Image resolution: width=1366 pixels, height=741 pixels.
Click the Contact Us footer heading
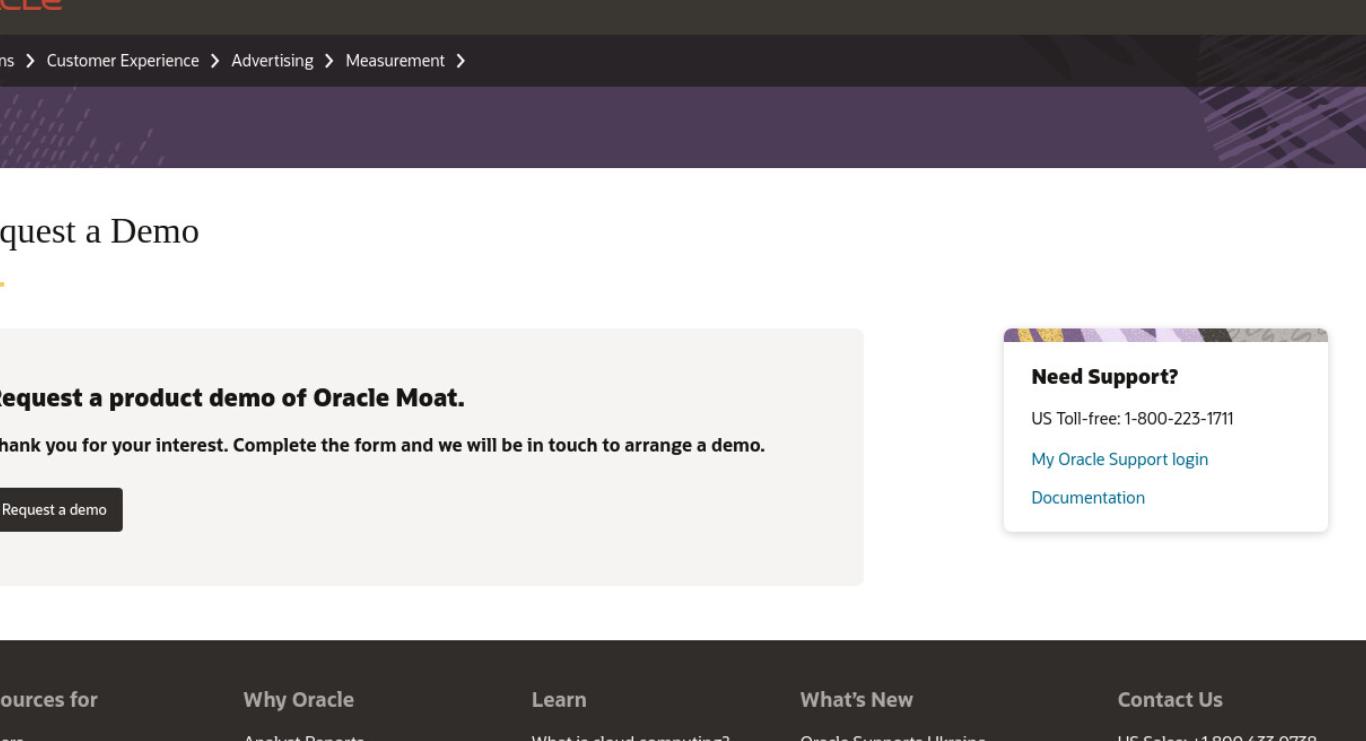1169,699
